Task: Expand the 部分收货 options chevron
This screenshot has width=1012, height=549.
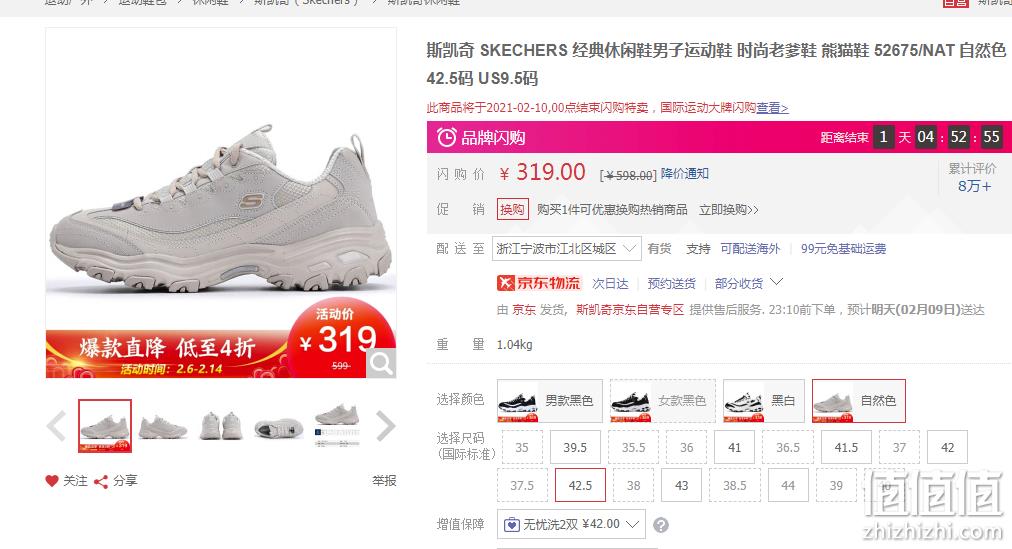Action: (x=777, y=282)
